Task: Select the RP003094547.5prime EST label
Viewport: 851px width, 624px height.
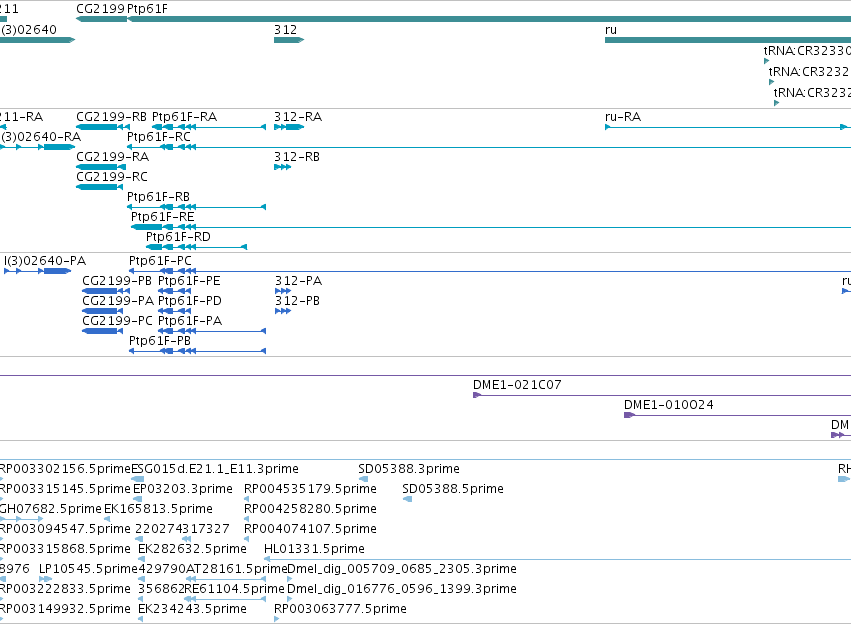Action: 65,529
